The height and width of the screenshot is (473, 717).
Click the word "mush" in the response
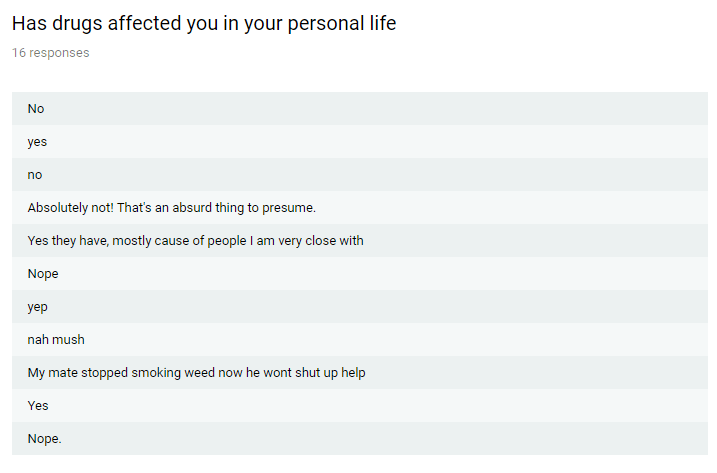click(x=69, y=339)
